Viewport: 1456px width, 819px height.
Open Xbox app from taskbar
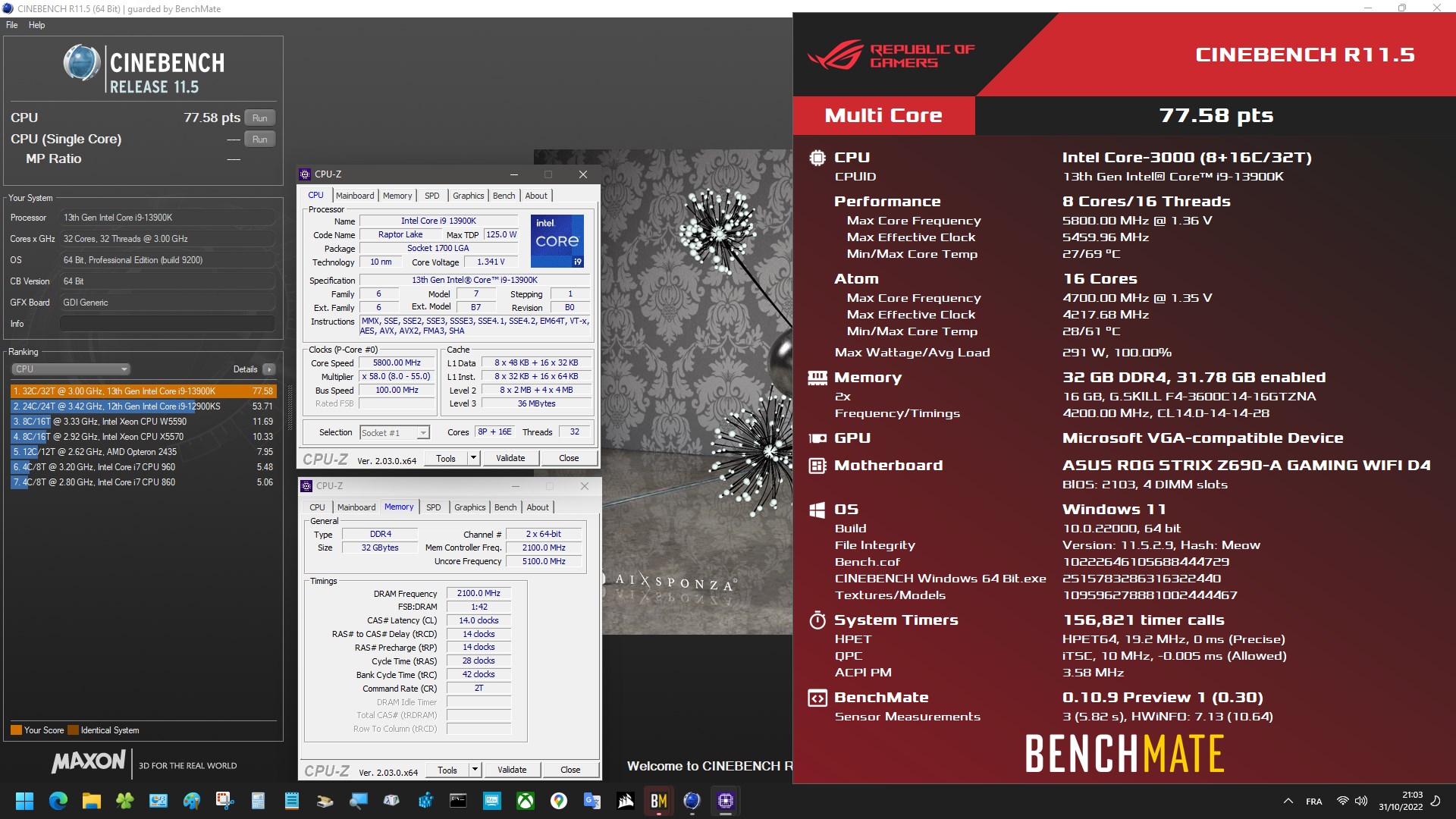pos(526,801)
